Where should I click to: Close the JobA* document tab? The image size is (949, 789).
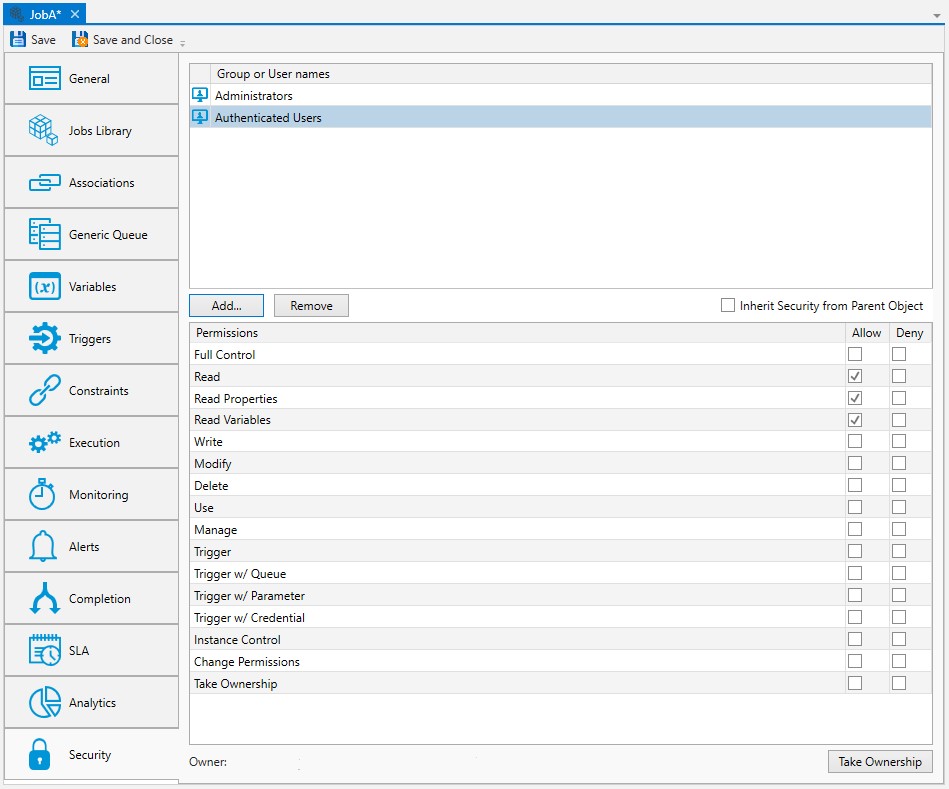coord(75,14)
